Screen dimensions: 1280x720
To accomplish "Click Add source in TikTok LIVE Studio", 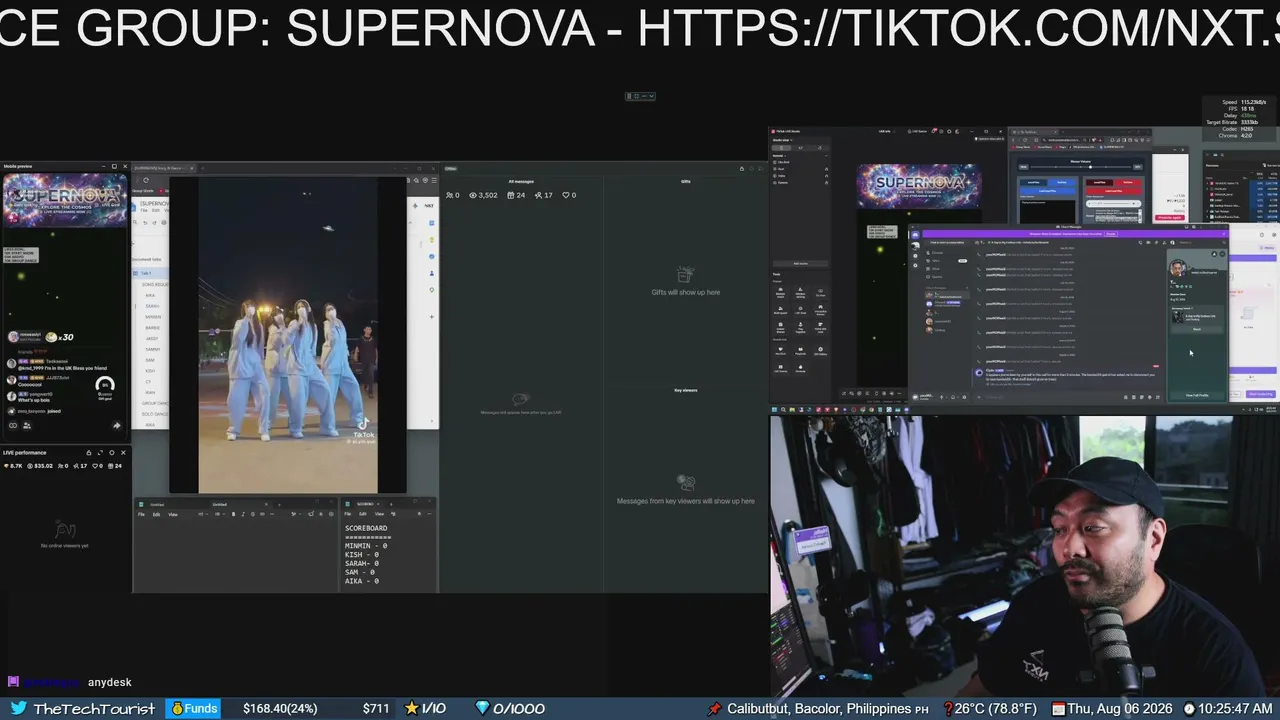I will click(800, 264).
